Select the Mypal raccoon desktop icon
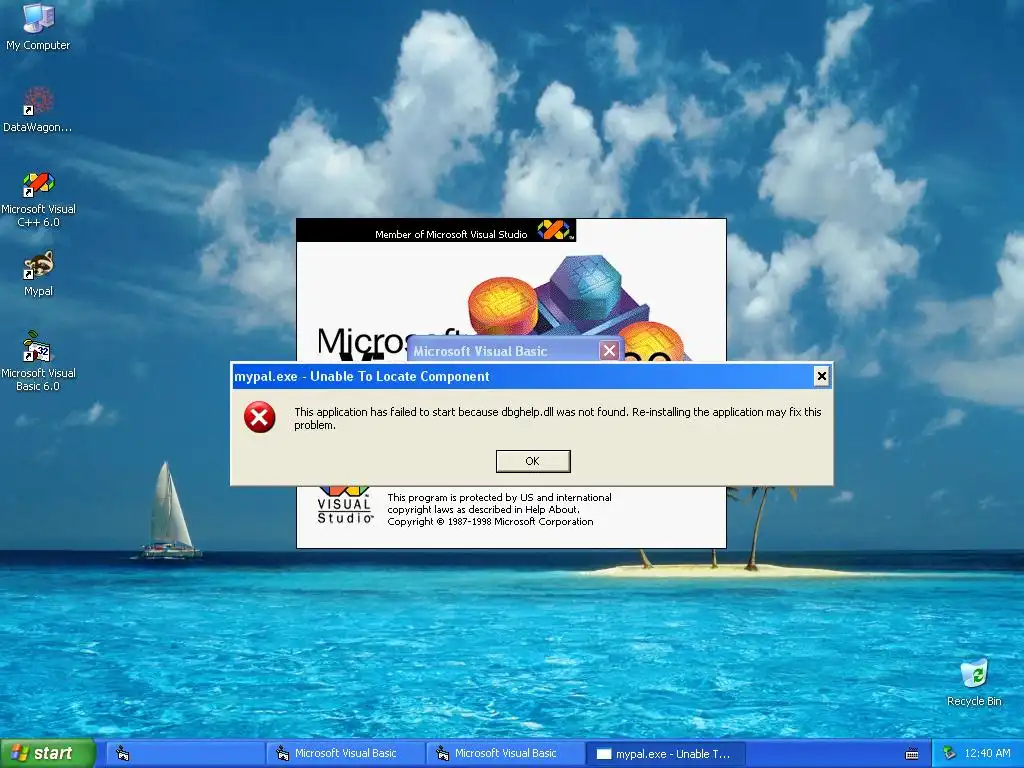The width and height of the screenshot is (1024, 768). pos(38,274)
